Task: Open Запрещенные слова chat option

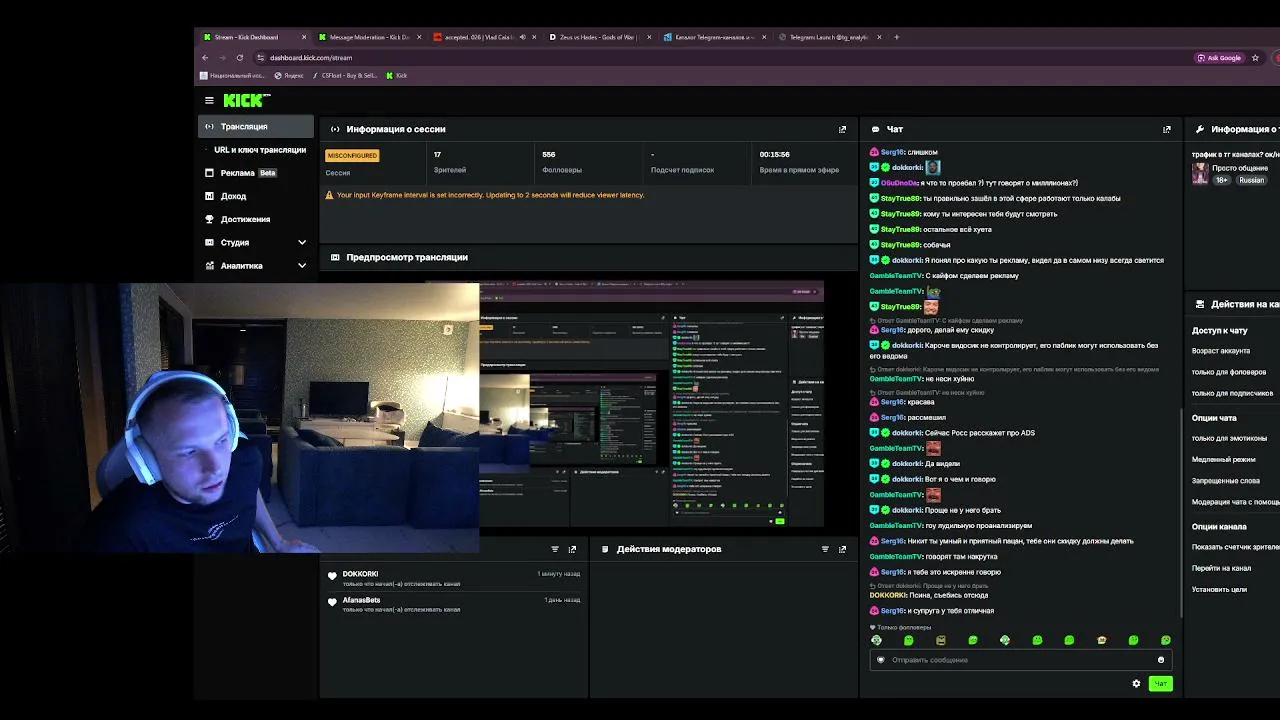Action: [x=1225, y=481]
